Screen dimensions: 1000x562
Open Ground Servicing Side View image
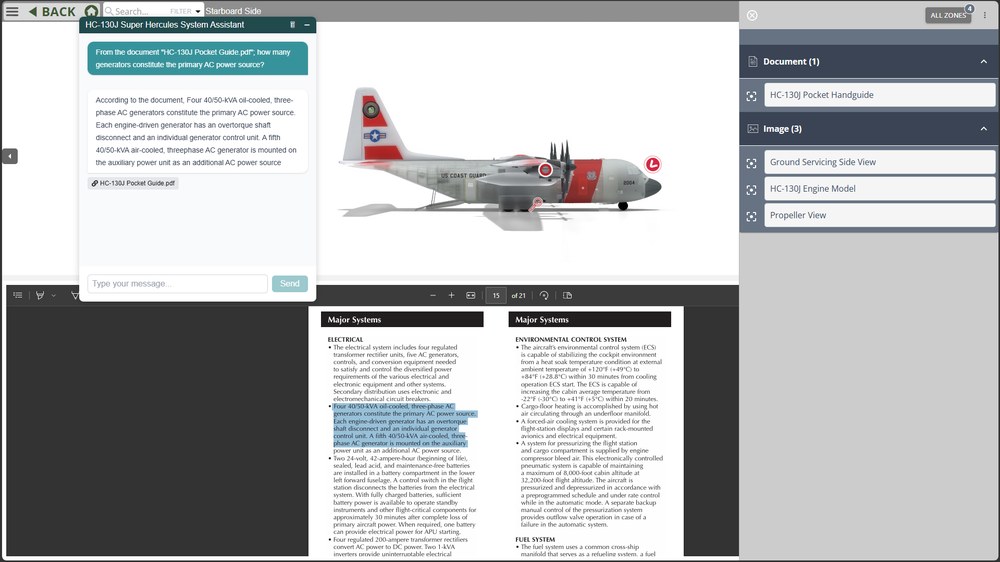[879, 162]
